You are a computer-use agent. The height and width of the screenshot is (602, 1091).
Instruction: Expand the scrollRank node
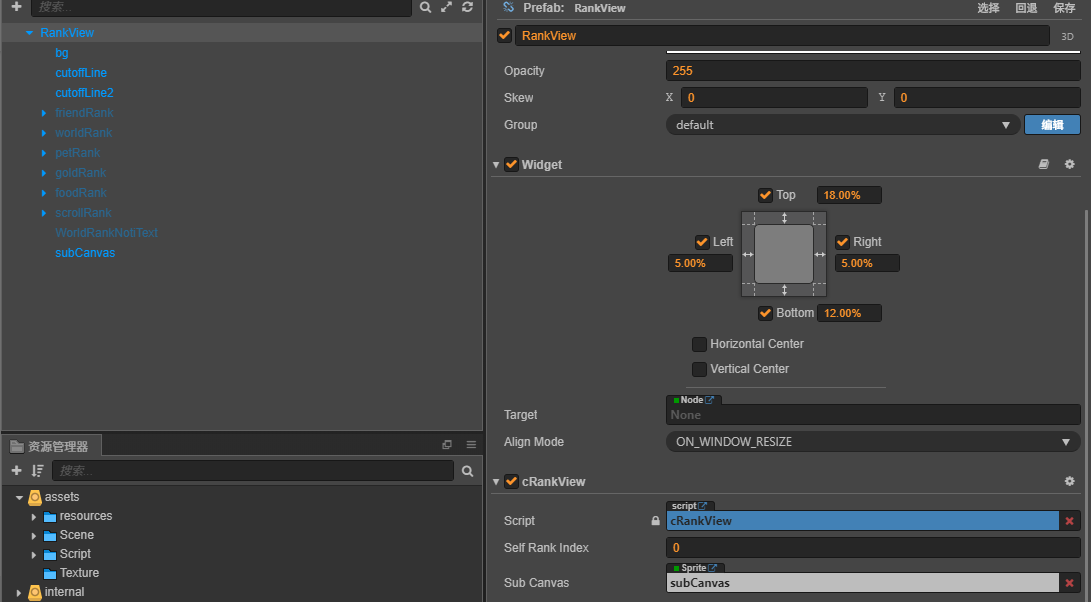click(44, 213)
